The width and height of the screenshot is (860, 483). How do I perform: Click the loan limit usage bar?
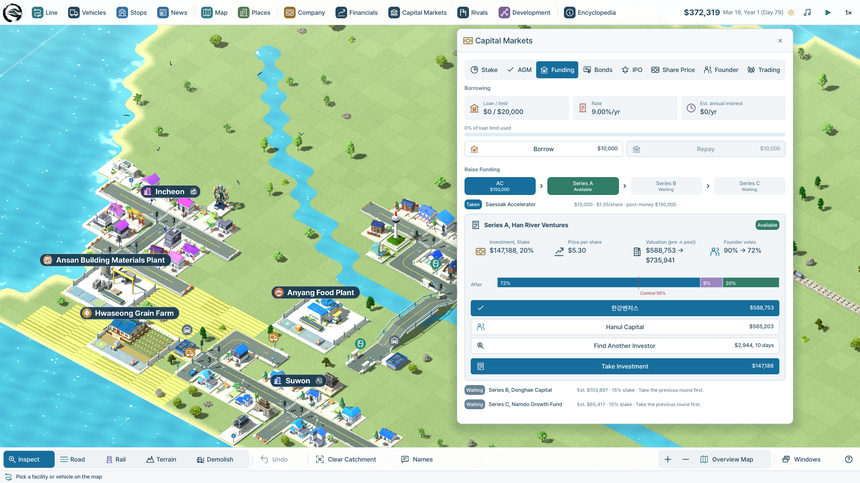pos(625,134)
